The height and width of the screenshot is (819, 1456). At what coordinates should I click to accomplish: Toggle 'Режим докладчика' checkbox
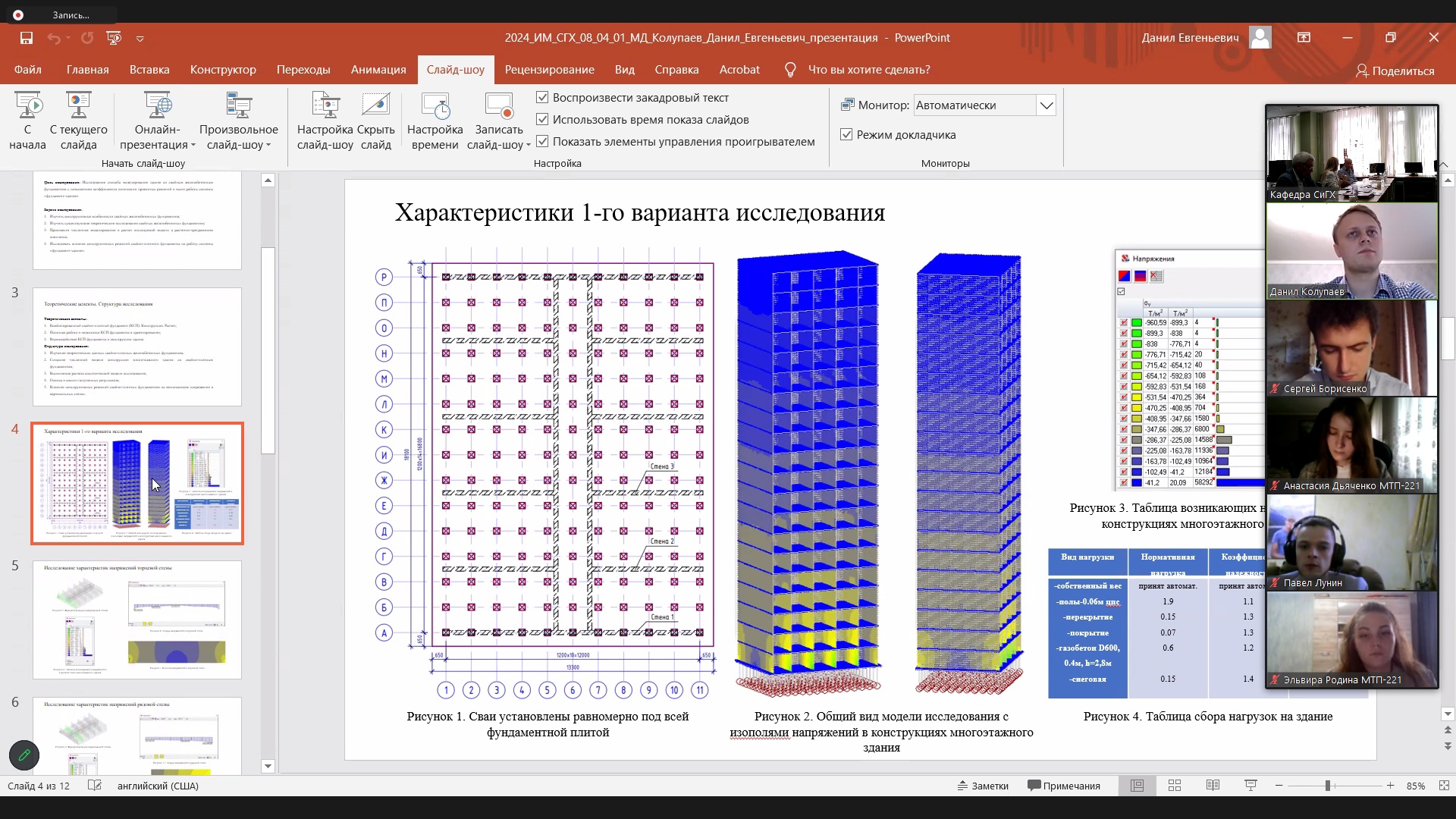click(847, 134)
